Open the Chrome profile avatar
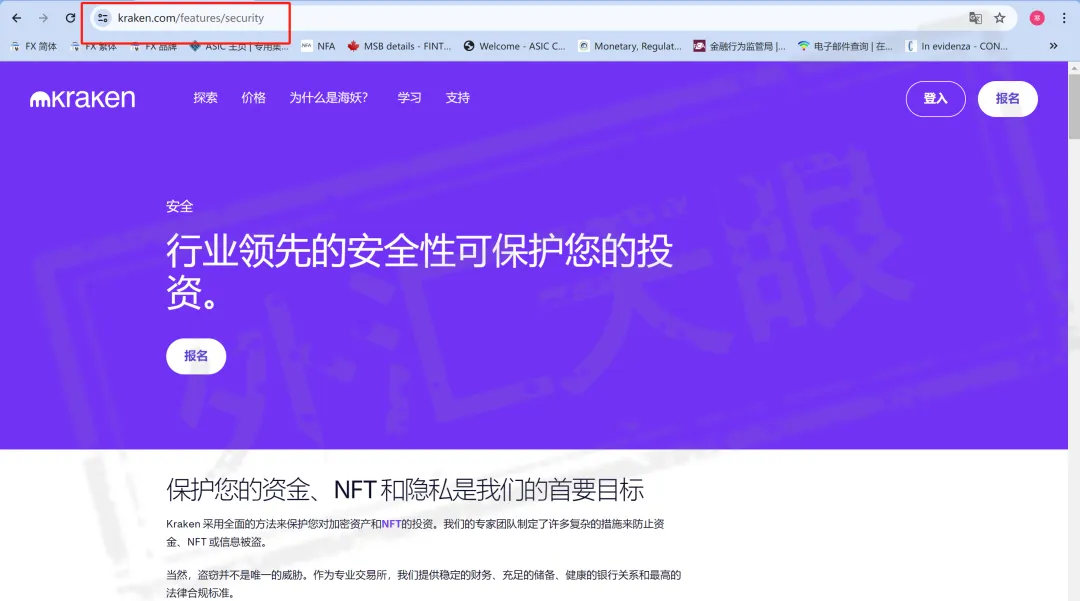The image size is (1080, 601). click(x=1037, y=18)
